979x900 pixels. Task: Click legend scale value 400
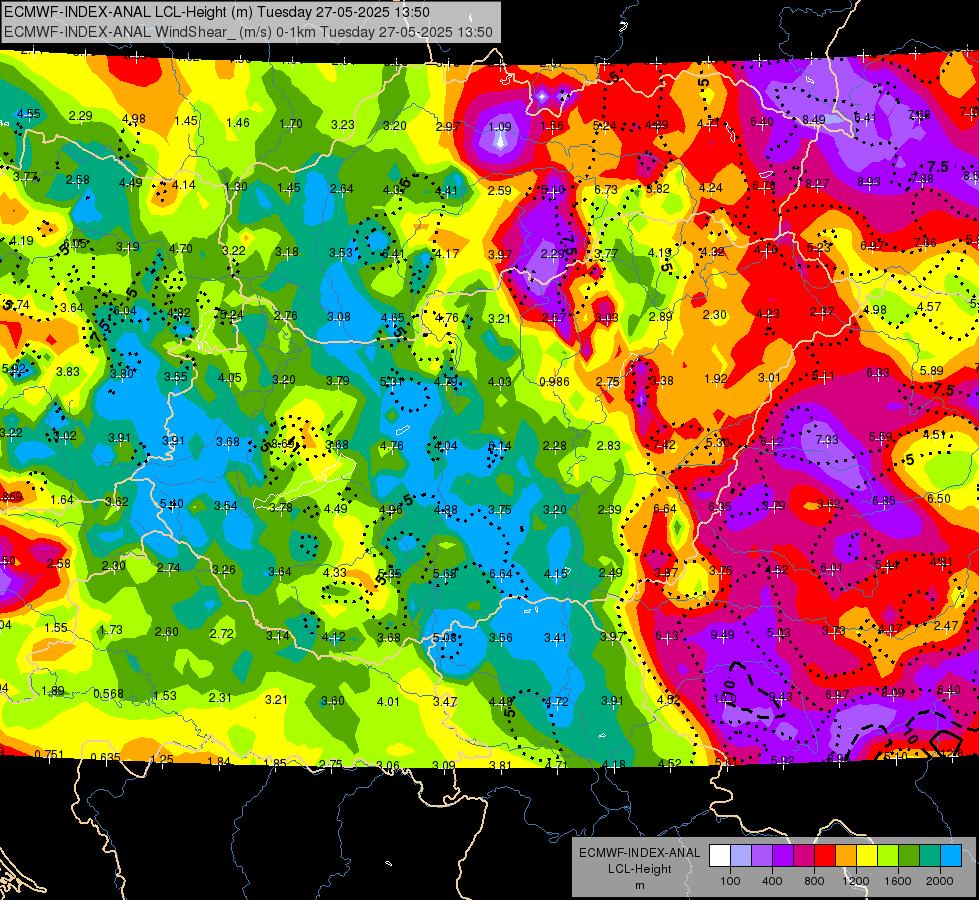[772, 881]
